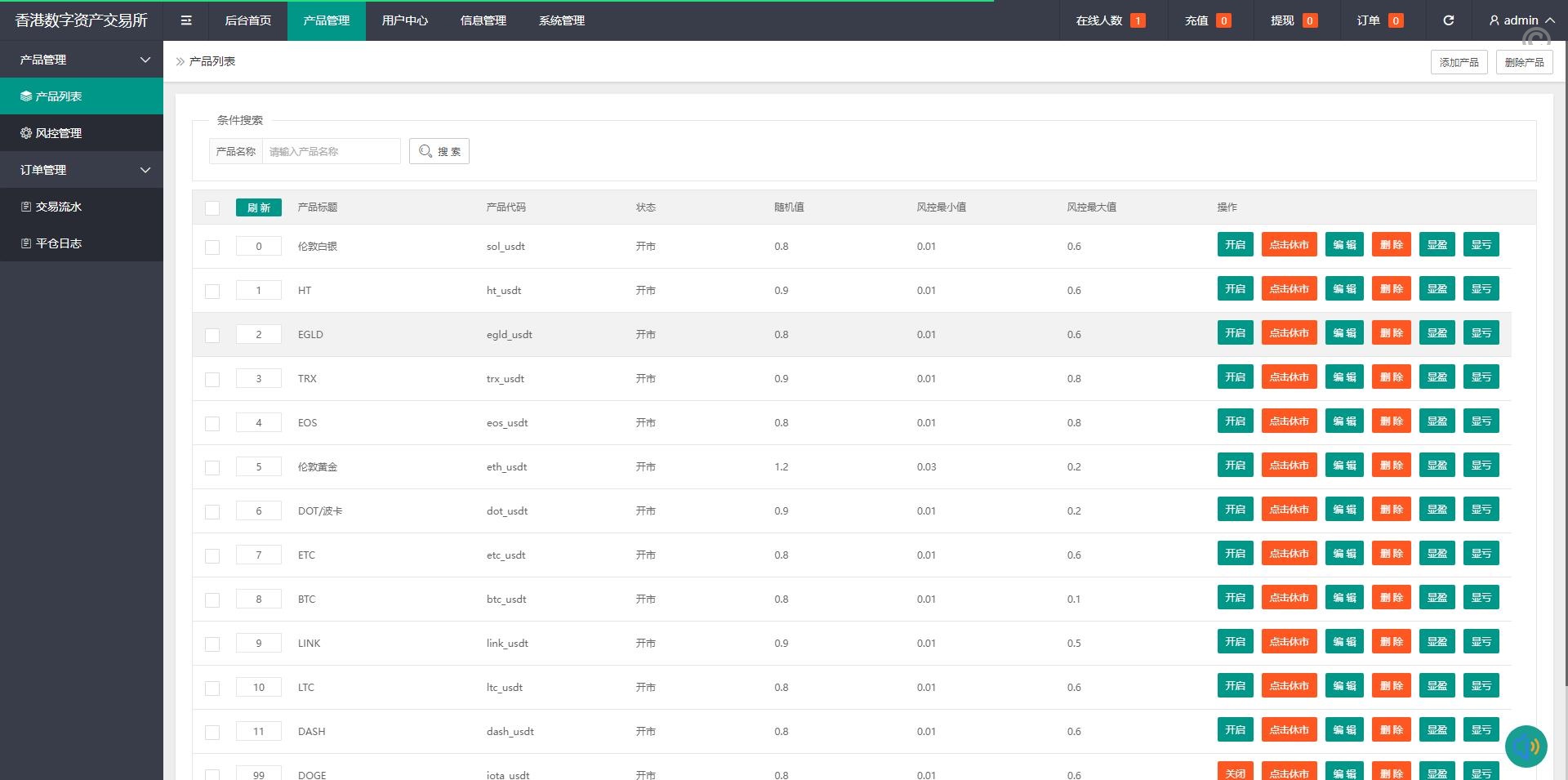This screenshot has width=1568, height=780.
Task: Click the refresh icon in the top bar
Action: click(x=1448, y=20)
